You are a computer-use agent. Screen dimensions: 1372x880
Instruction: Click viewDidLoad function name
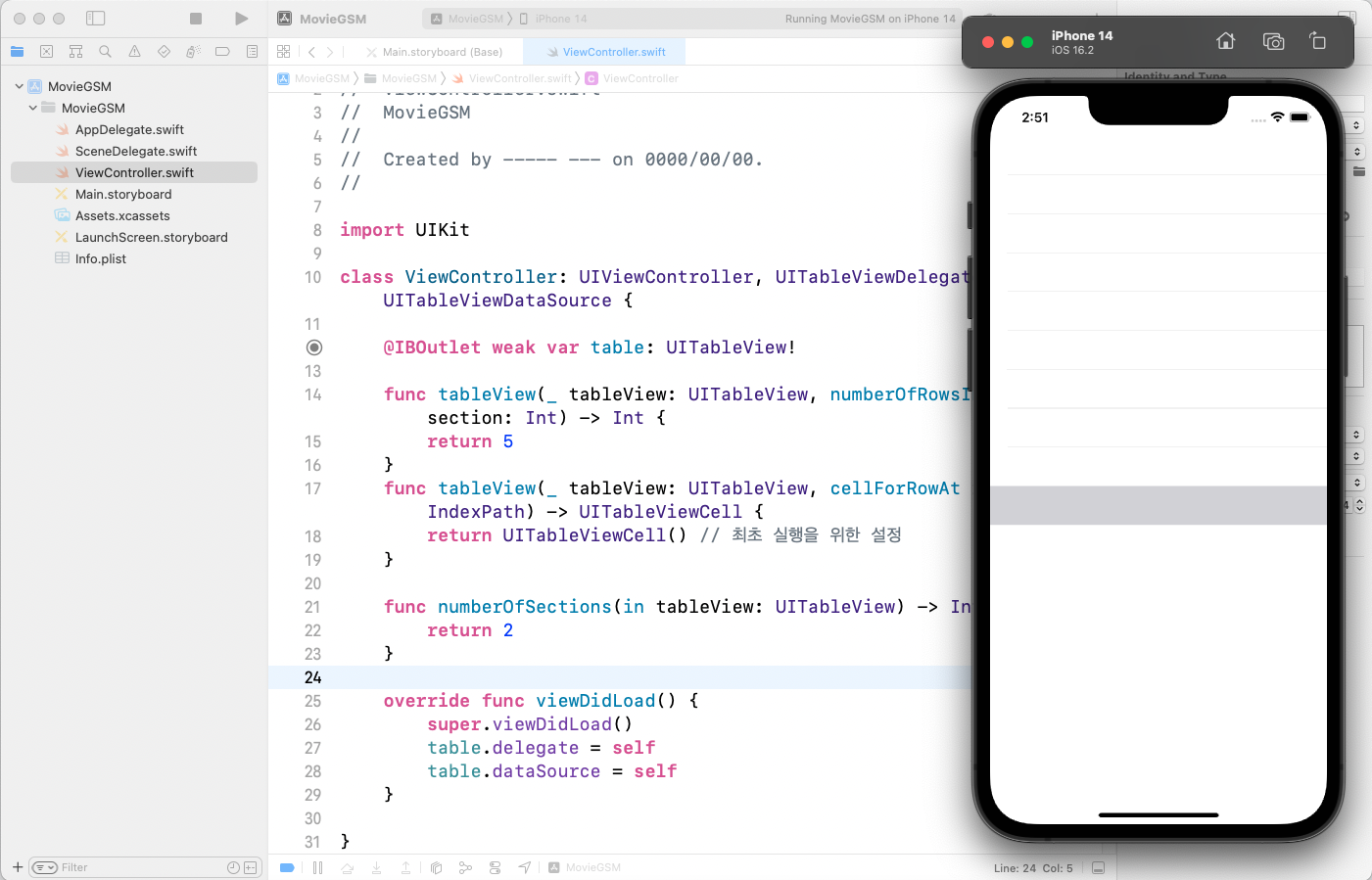pos(595,701)
